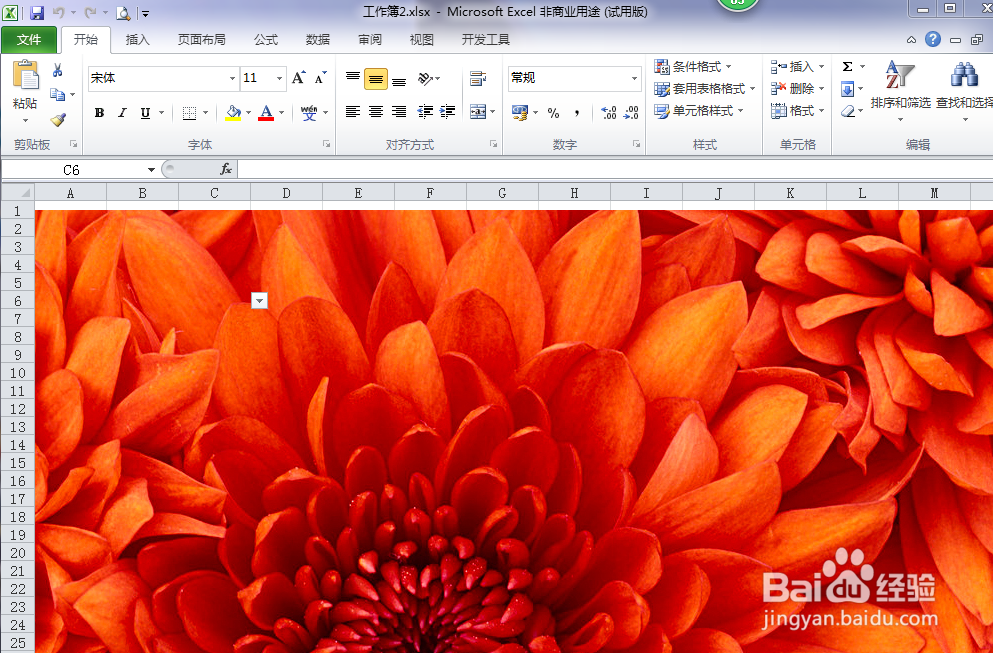Screen dimensions: 993x653
Task: Decrease font size with the small A
Action: 320,78
